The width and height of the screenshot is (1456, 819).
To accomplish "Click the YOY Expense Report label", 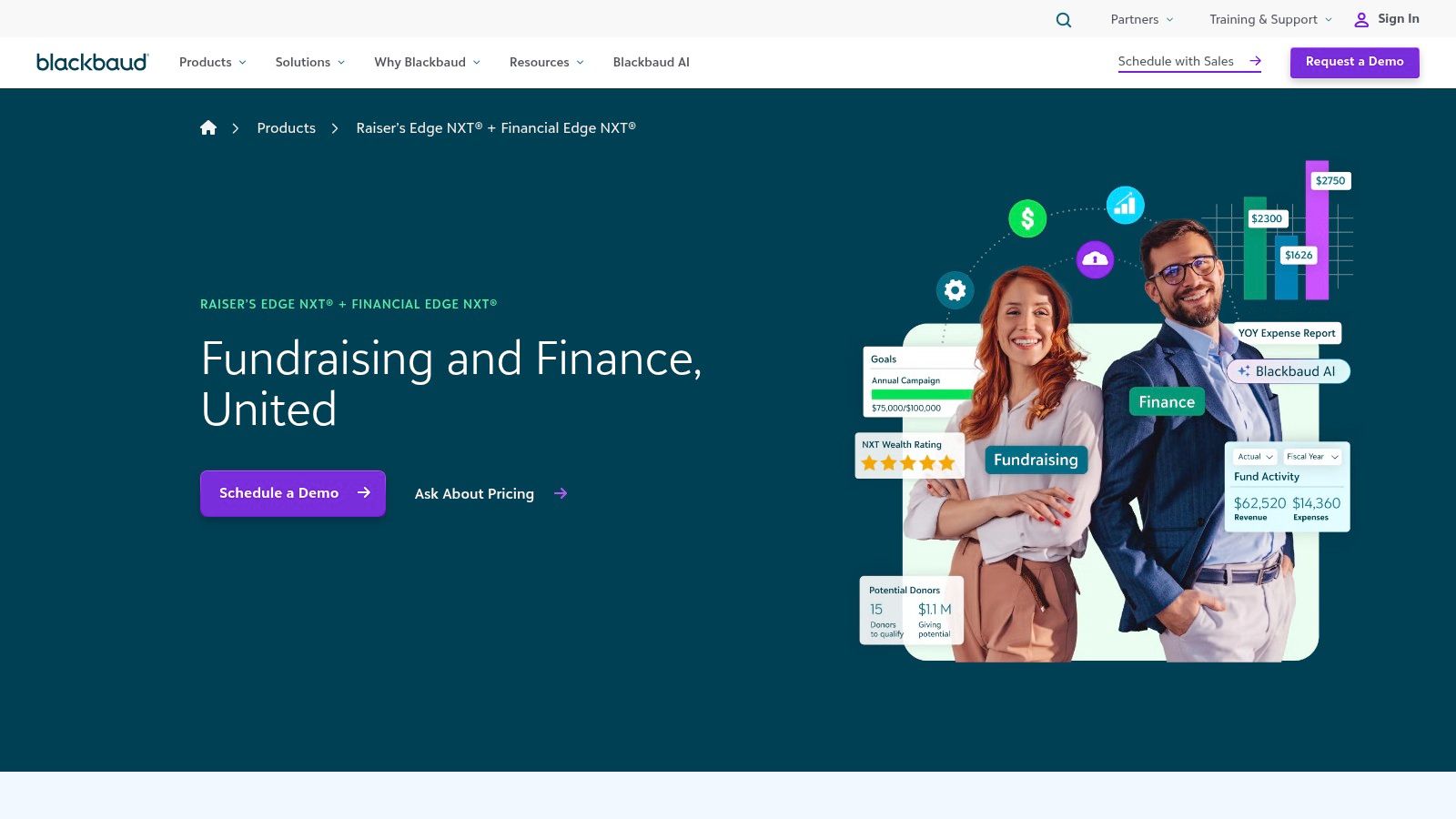I will coord(1287,333).
